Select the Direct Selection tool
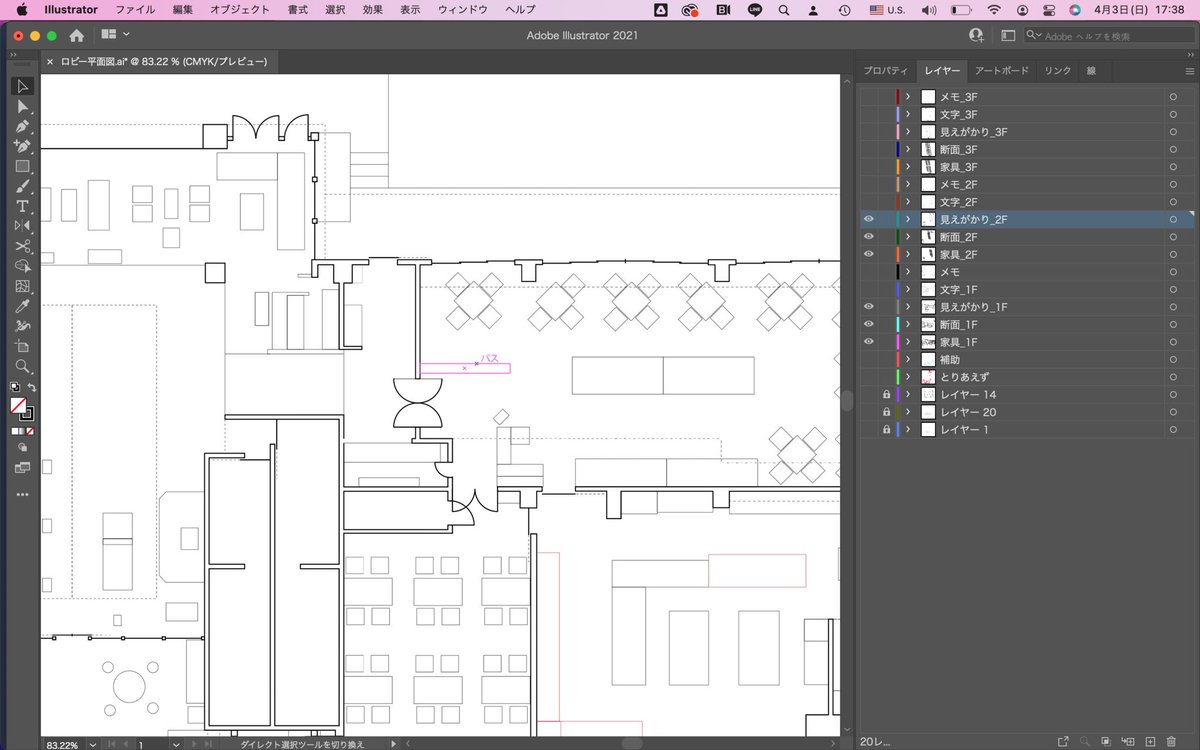Viewport: 1200px width, 750px height. click(22, 106)
